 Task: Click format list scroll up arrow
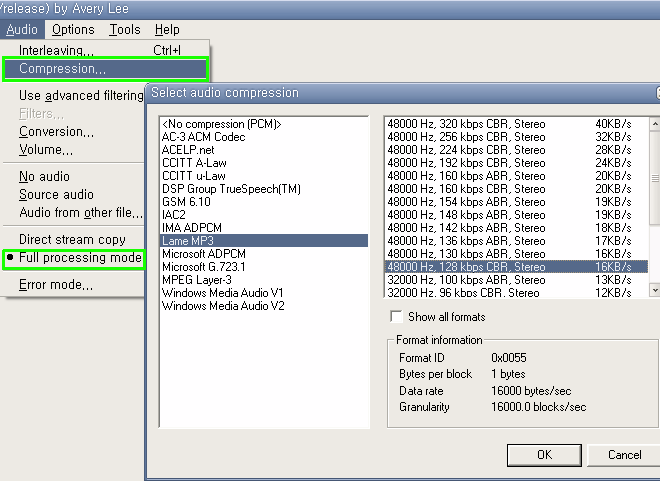[655, 124]
